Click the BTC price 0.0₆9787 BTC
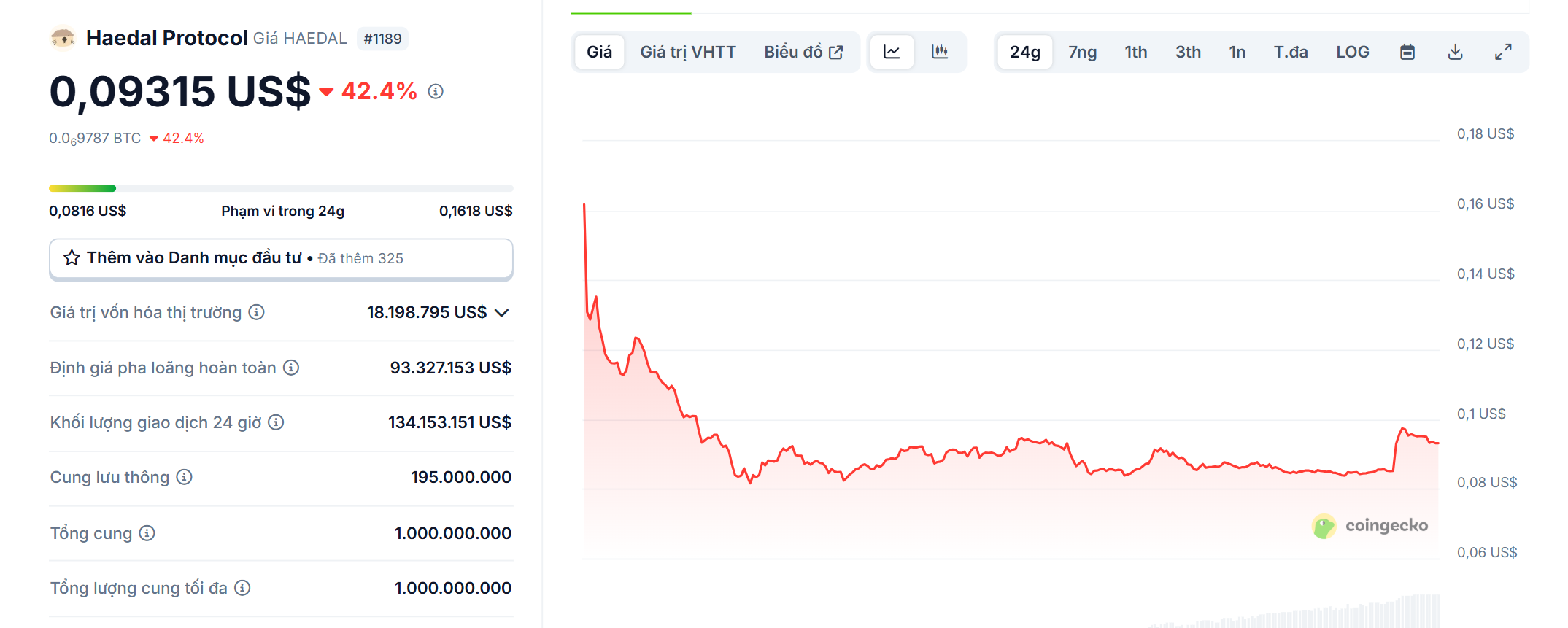The width and height of the screenshot is (1568, 628). click(x=95, y=138)
